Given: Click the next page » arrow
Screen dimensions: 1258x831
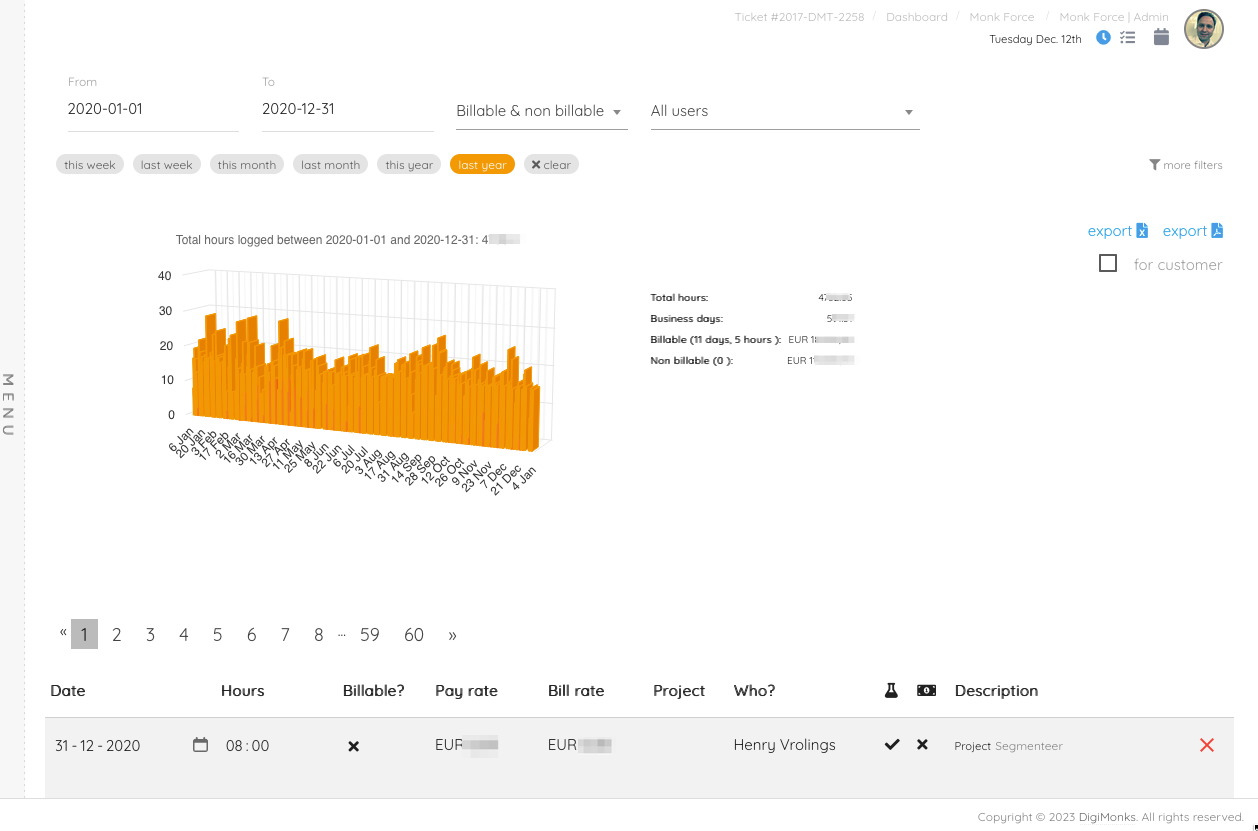Looking at the screenshot, I should (x=452, y=635).
